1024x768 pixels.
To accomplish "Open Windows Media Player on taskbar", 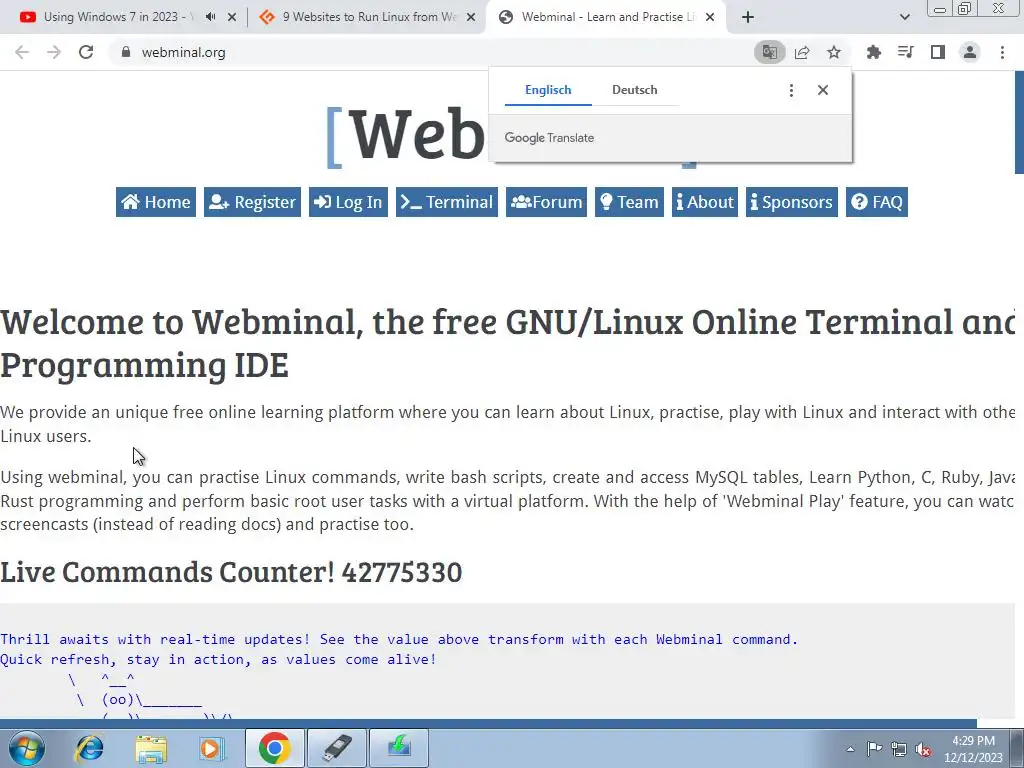I will pos(212,748).
